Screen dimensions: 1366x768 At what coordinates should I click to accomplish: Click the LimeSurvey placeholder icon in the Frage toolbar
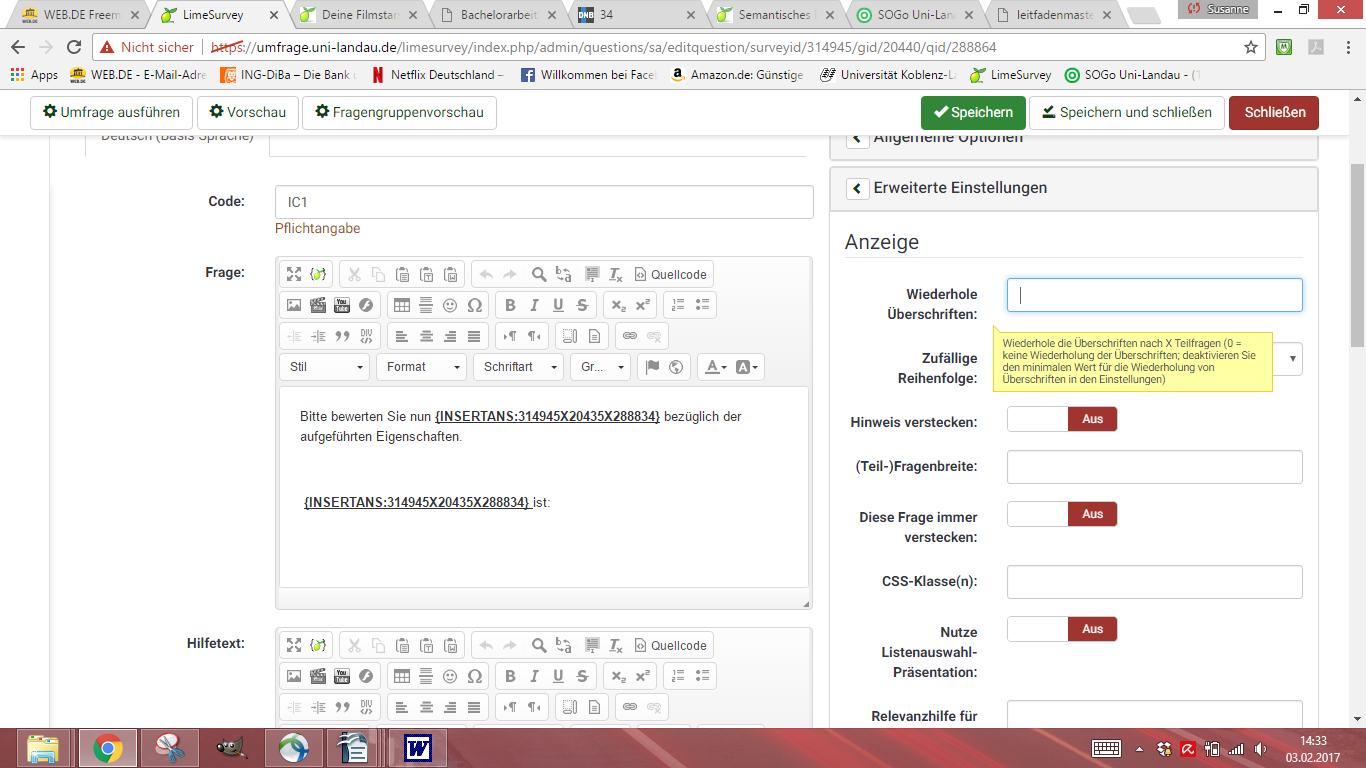point(318,274)
